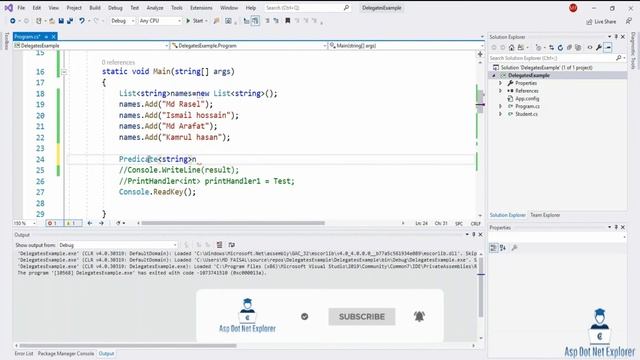Collapse the Main method outline region
This screenshot has height=360, width=640.
coord(64,72)
